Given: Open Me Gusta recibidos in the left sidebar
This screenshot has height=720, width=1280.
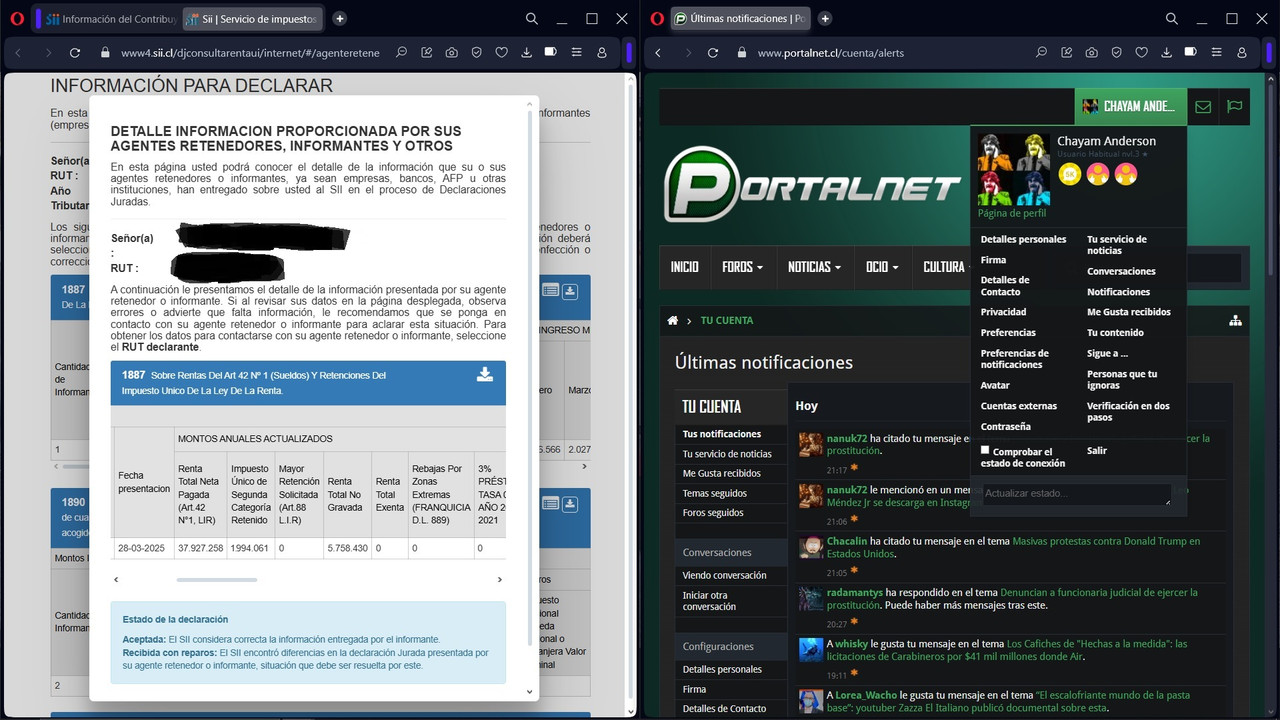Looking at the screenshot, I should (722, 473).
